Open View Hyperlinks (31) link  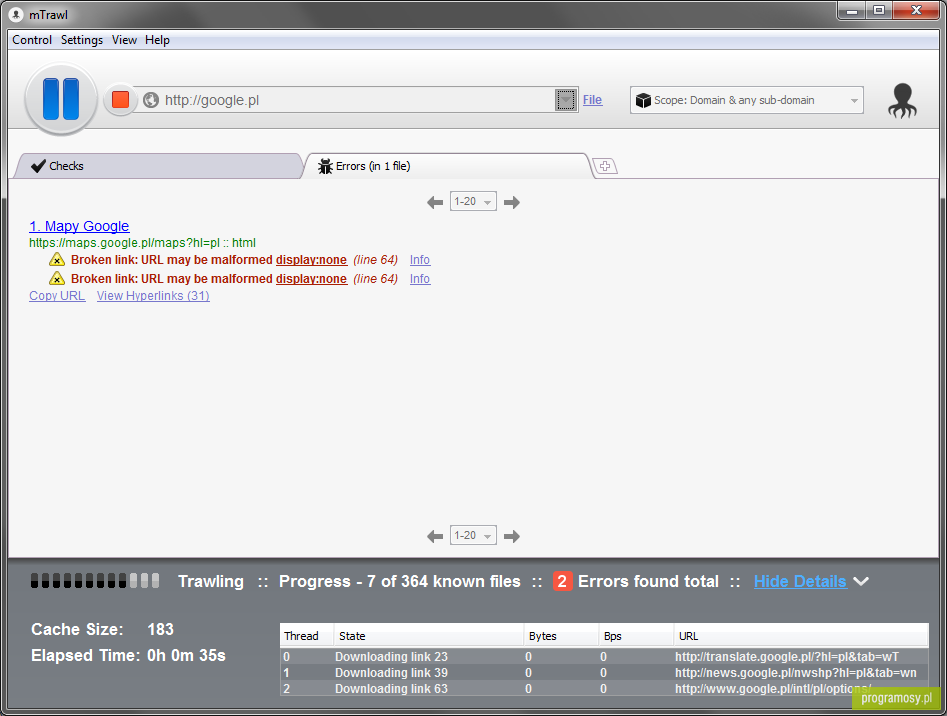(153, 296)
